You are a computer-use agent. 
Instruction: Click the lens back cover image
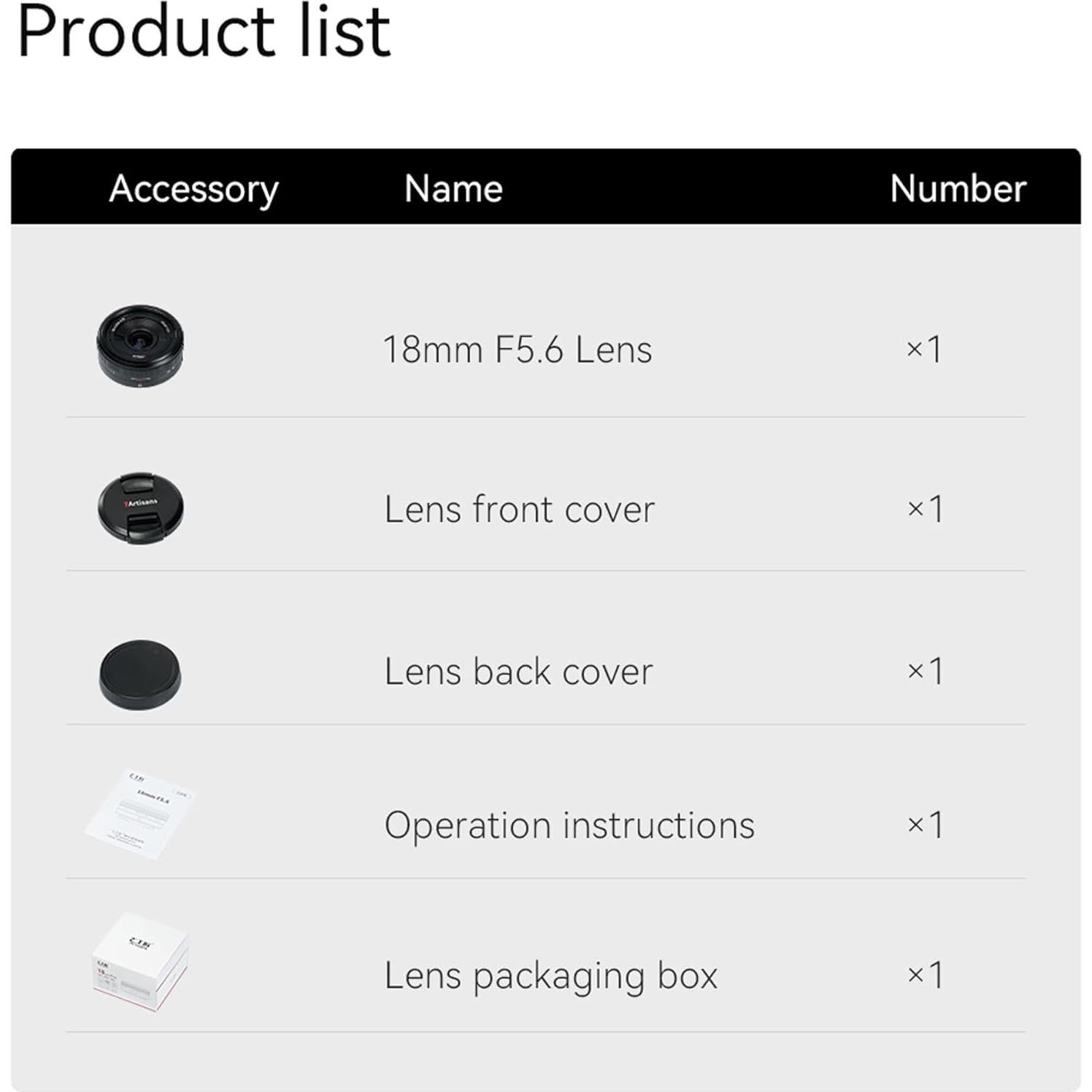coord(140,674)
